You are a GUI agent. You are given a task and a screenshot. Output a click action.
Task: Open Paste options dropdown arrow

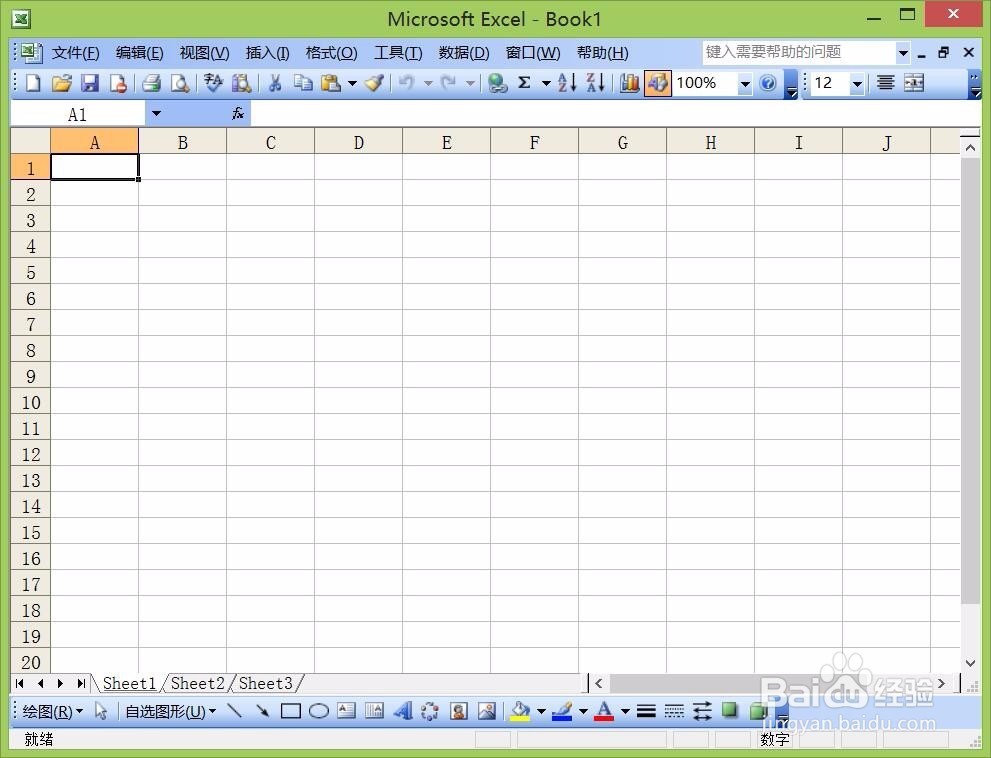click(x=352, y=83)
